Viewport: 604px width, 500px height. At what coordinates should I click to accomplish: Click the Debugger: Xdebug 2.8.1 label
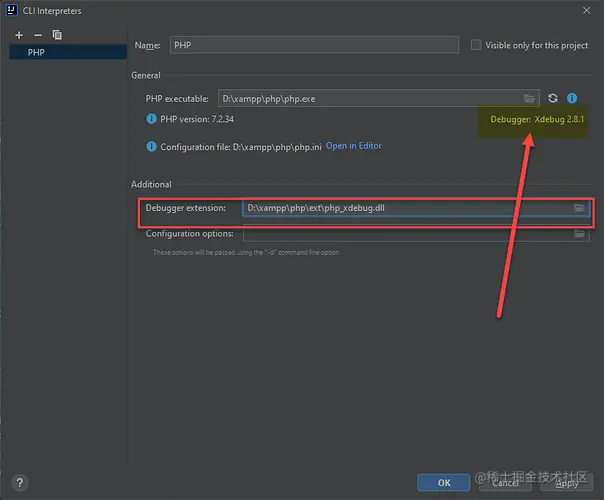coord(537,119)
